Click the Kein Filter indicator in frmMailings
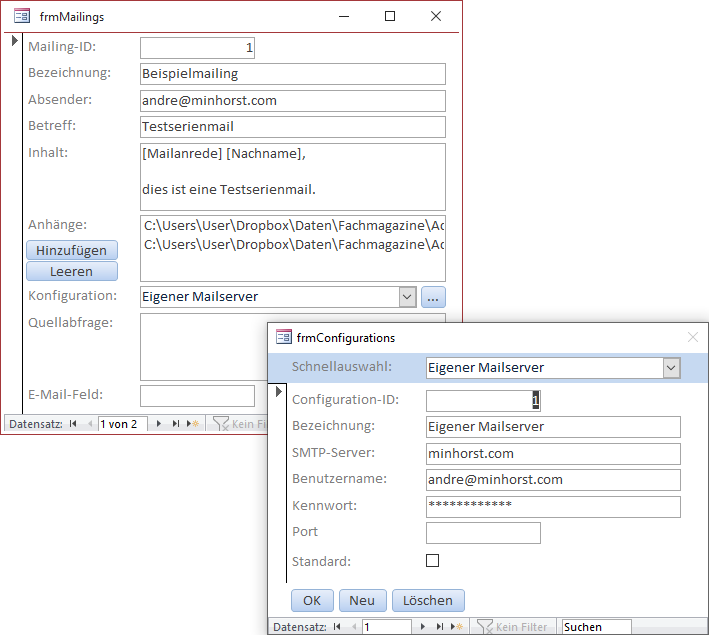The height and width of the screenshot is (635, 709). 239,424
